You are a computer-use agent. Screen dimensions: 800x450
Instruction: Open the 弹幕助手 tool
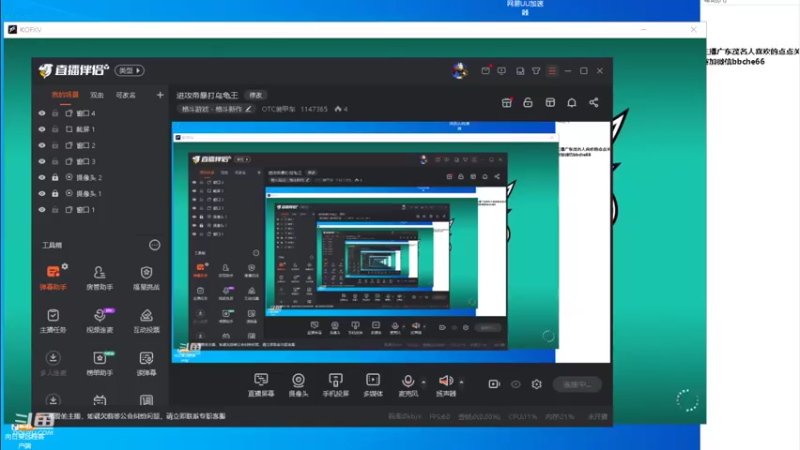tap(53, 278)
